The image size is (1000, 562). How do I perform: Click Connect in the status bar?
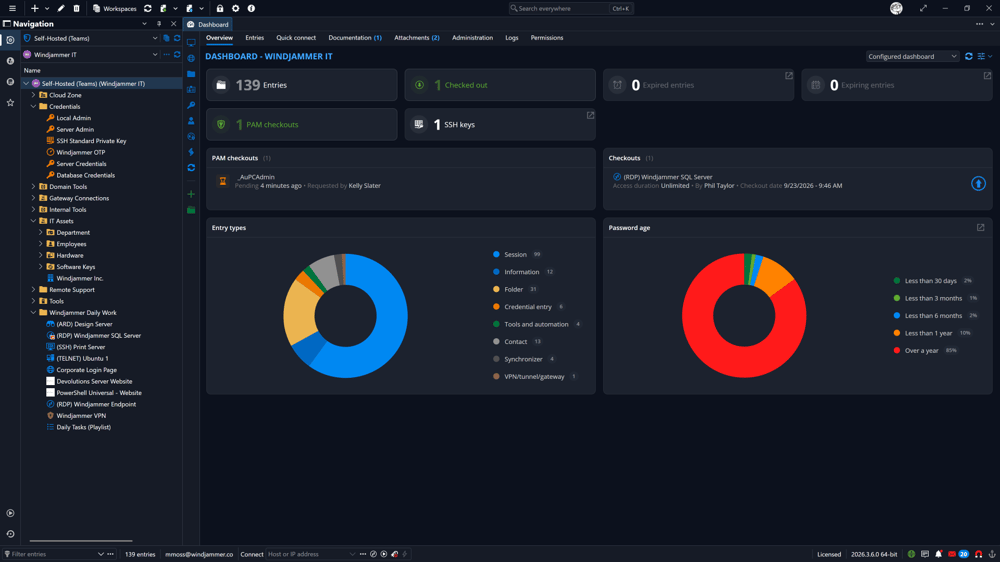click(251, 554)
